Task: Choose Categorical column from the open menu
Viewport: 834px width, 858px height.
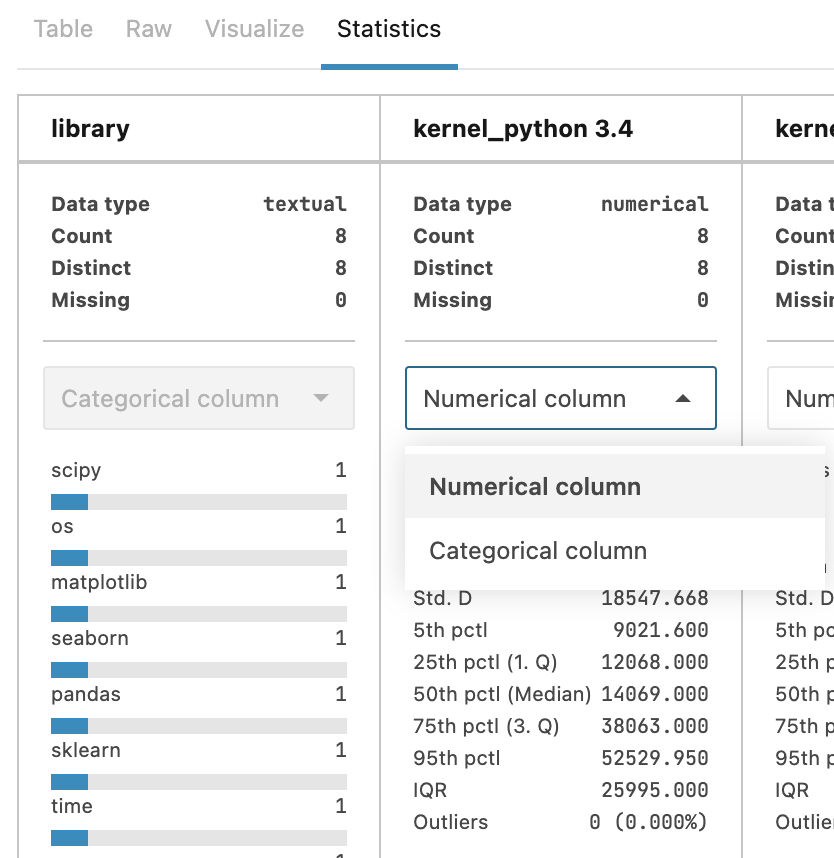Action: tap(537, 550)
